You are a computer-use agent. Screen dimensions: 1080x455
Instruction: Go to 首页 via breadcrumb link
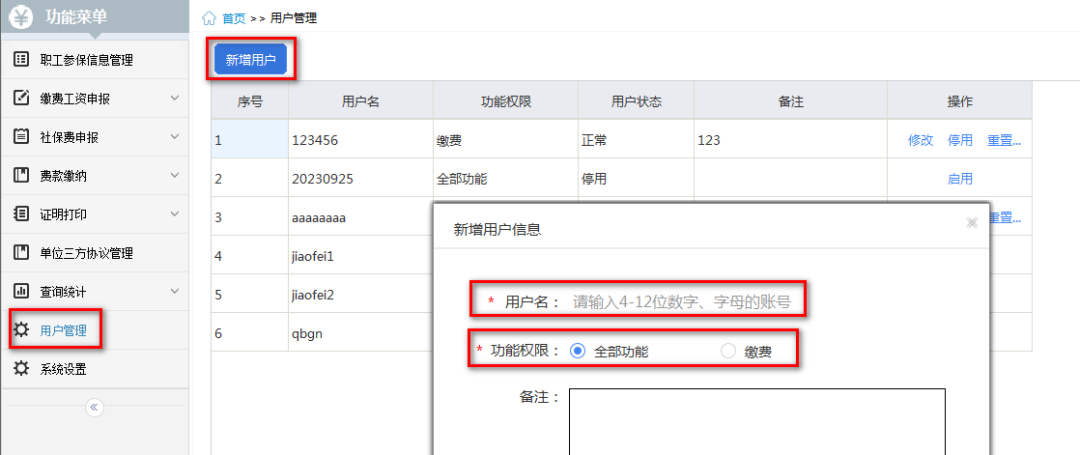pos(234,19)
